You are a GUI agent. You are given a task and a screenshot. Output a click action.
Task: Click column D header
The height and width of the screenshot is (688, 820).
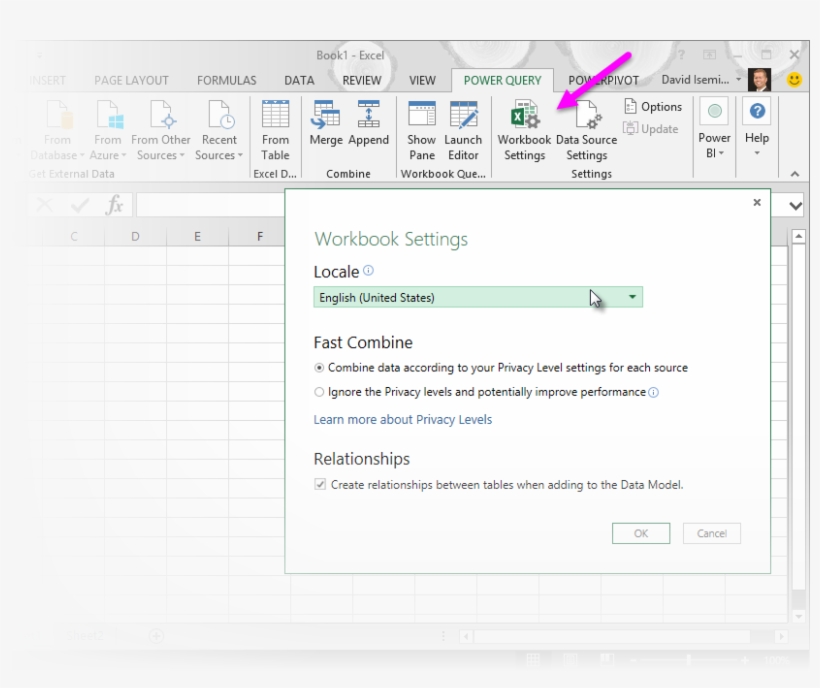(x=135, y=236)
